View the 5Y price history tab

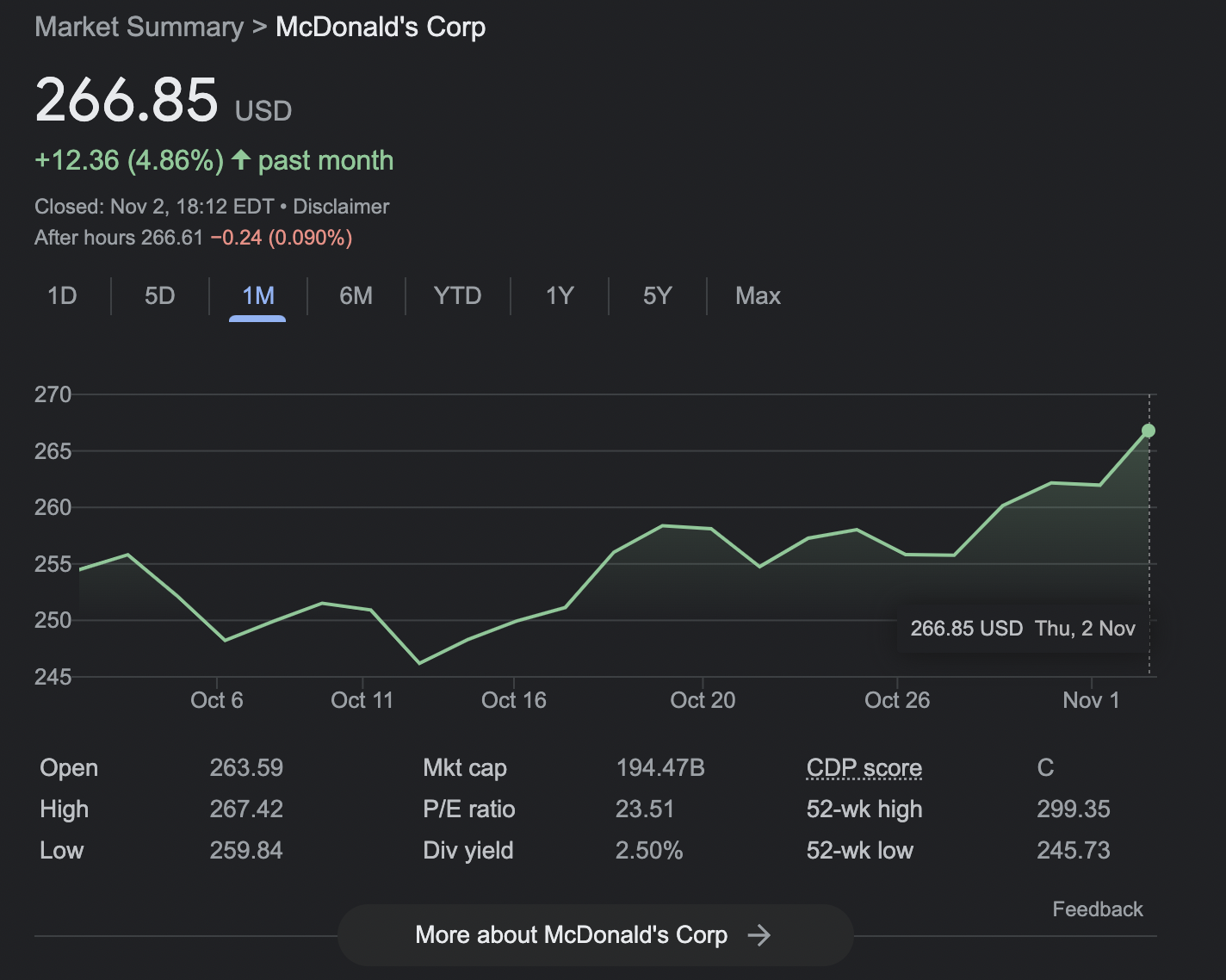657,296
